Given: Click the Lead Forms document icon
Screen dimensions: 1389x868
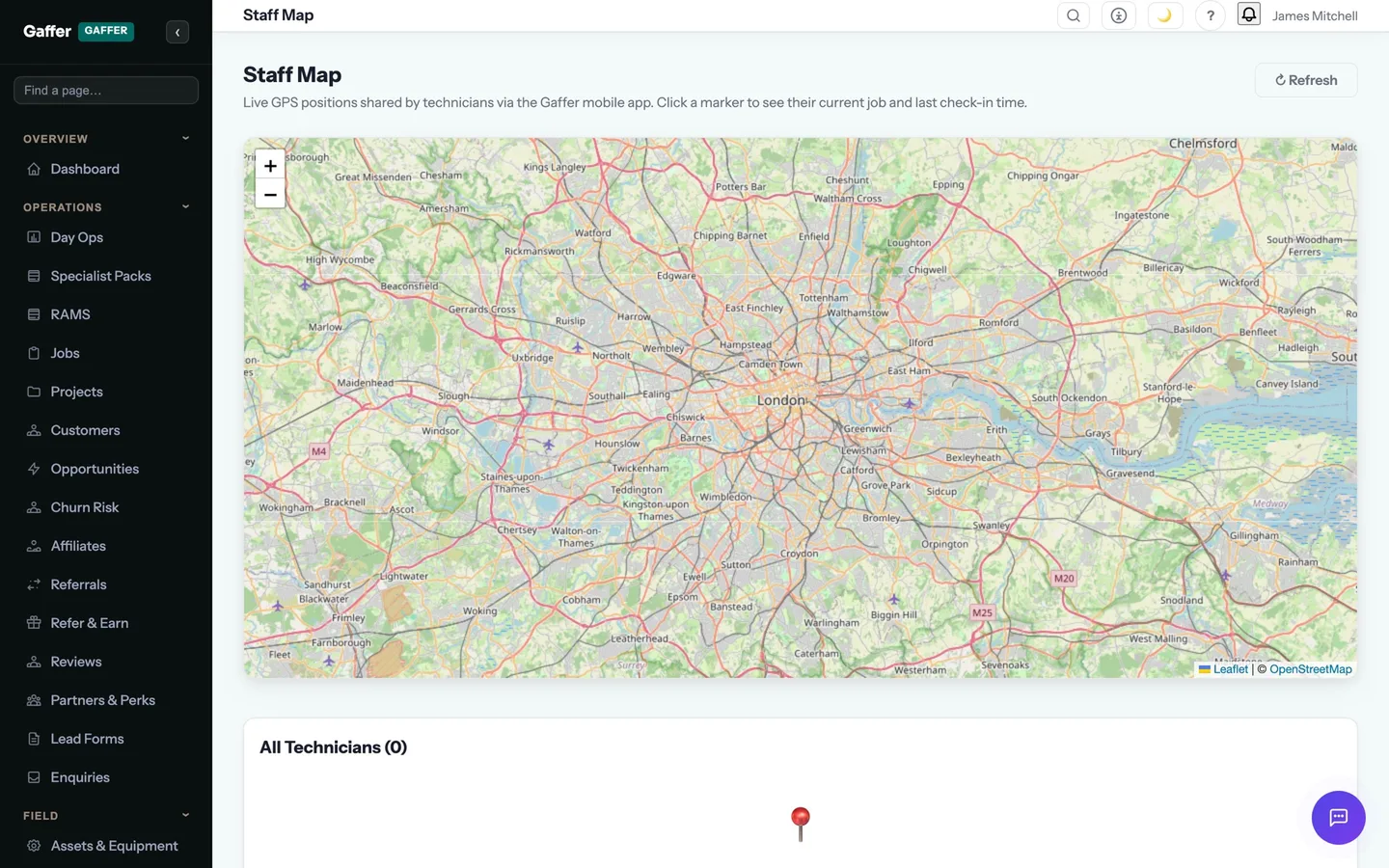Looking at the screenshot, I should 34,739.
